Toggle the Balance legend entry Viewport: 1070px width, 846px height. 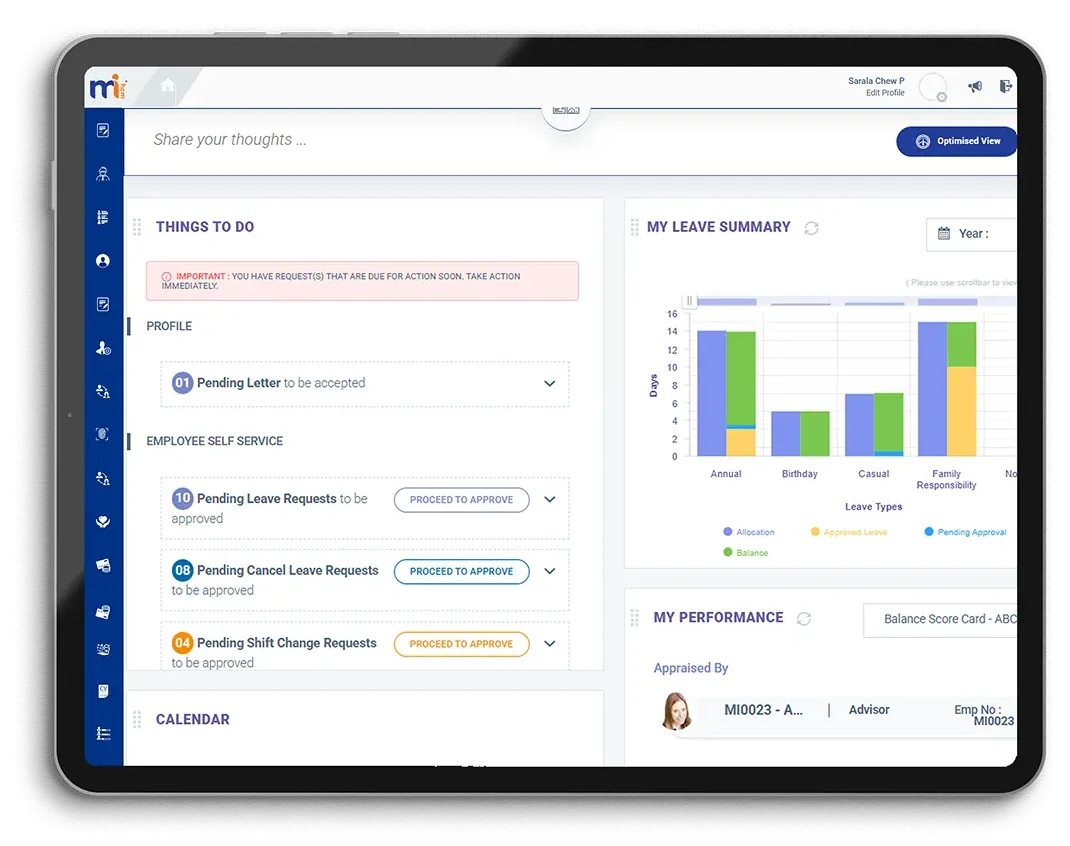point(745,551)
